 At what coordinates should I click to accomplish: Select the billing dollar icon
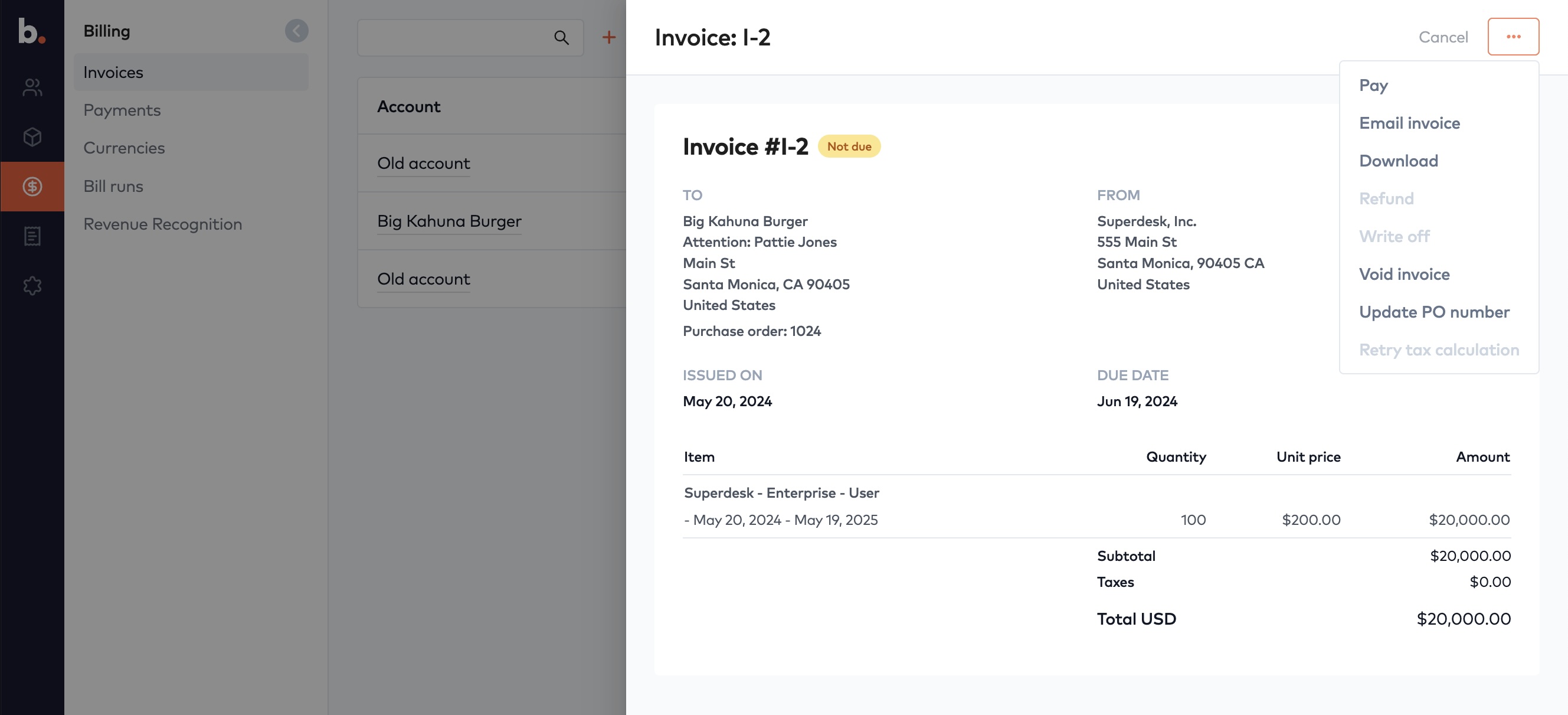point(32,187)
